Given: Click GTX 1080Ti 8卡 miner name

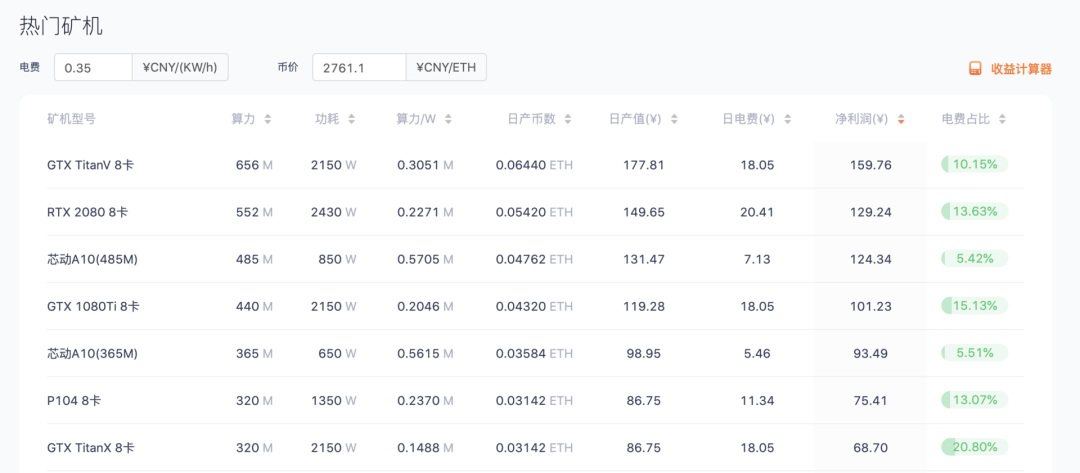Looking at the screenshot, I should [93, 306].
